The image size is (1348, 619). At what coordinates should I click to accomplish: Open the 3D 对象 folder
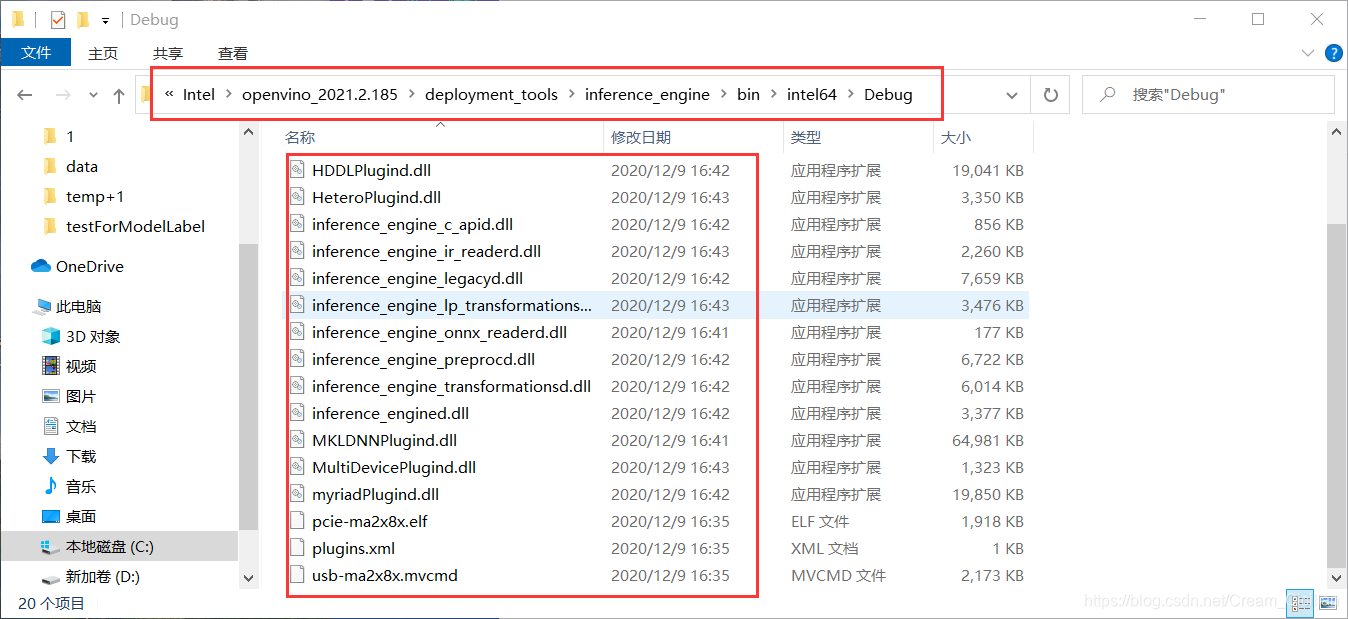pos(93,337)
